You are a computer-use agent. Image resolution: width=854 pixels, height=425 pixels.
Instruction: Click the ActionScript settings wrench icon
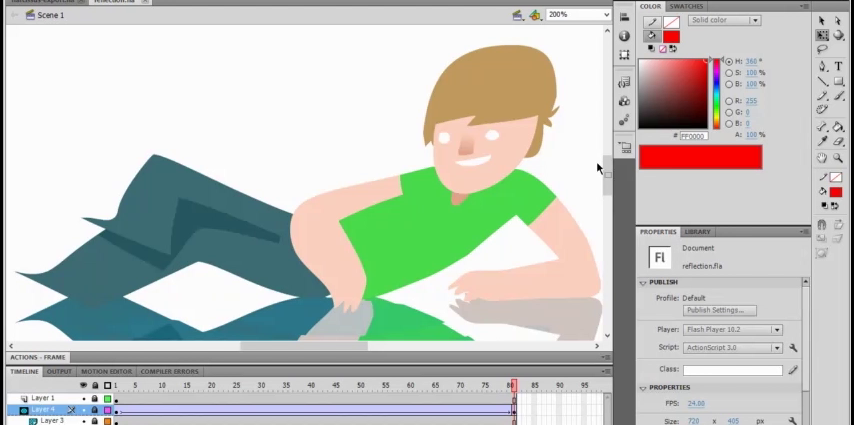793,348
